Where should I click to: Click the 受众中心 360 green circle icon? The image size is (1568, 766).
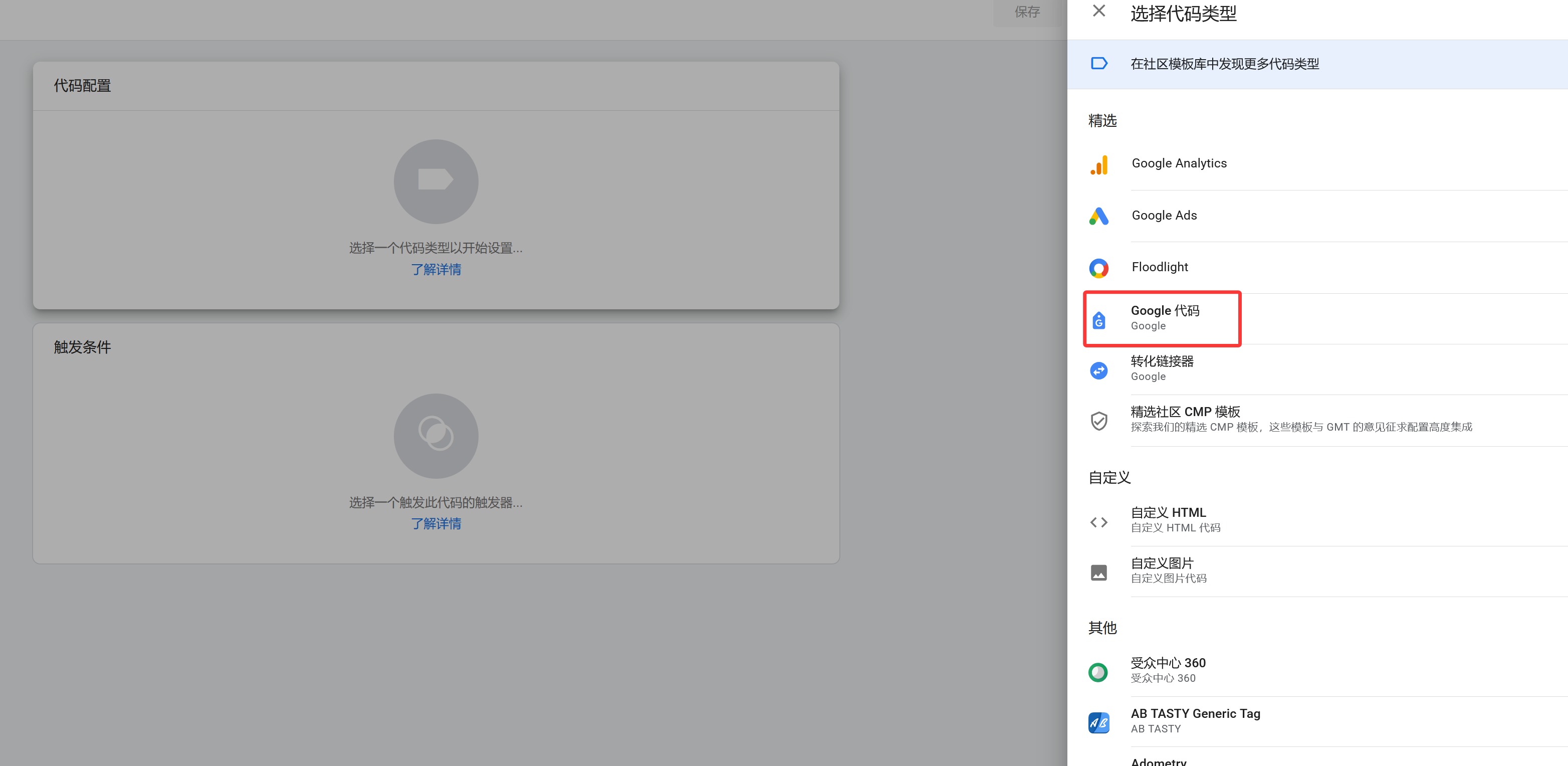pyautogui.click(x=1098, y=672)
